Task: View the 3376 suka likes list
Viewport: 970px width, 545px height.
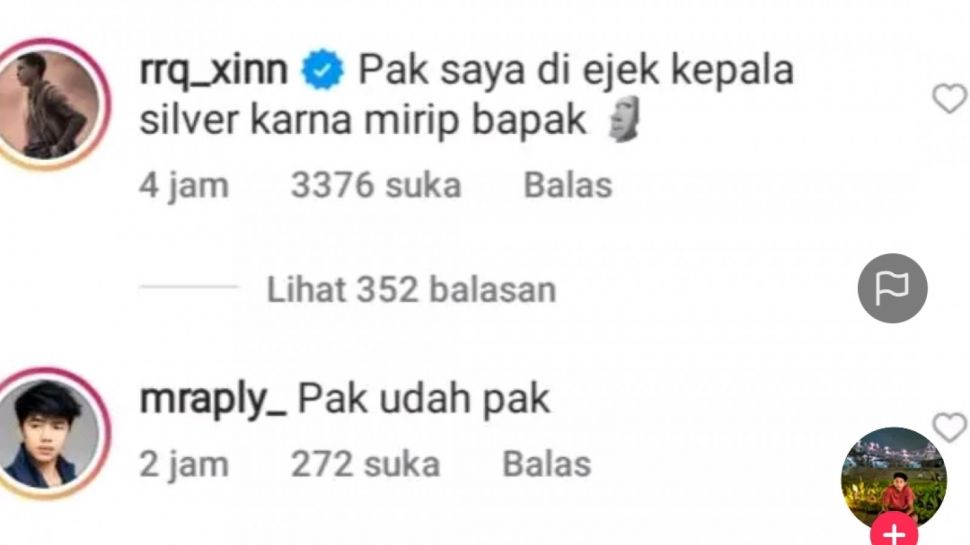Action: pos(376,184)
